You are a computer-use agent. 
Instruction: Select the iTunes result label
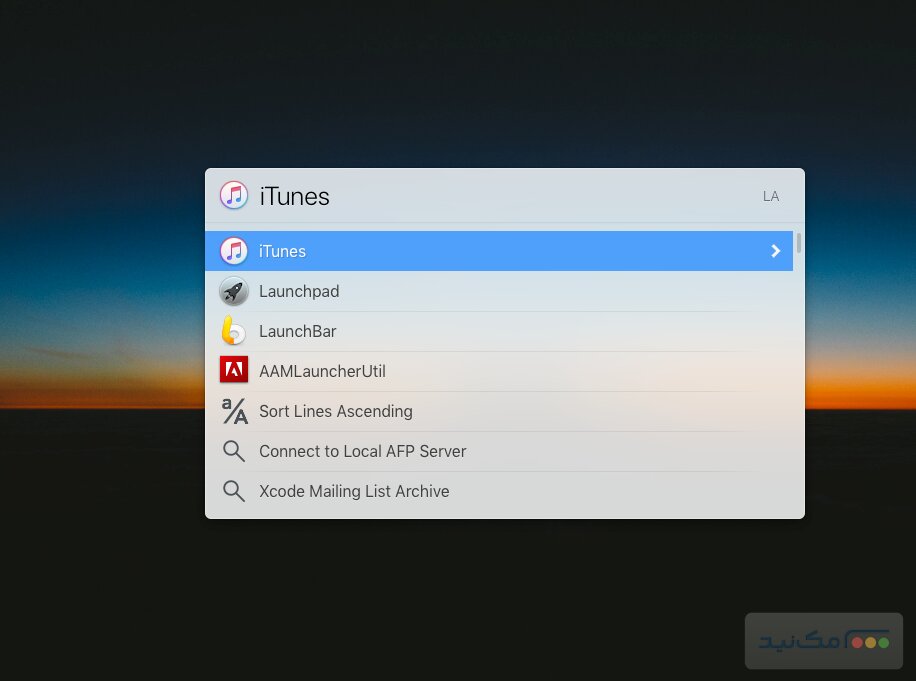pyautogui.click(x=282, y=252)
